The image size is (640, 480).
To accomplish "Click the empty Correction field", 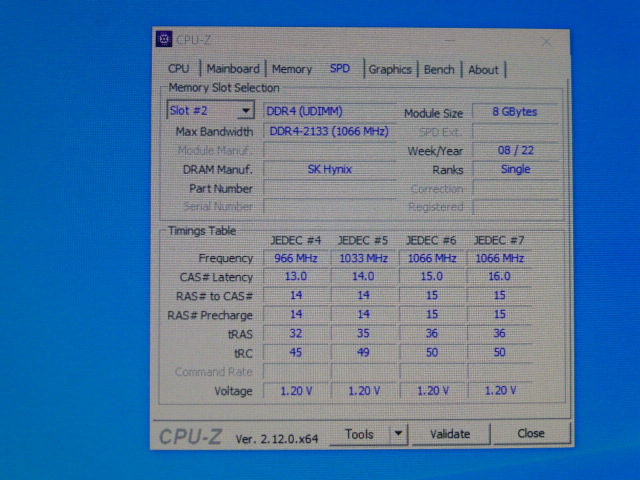I will (515, 189).
